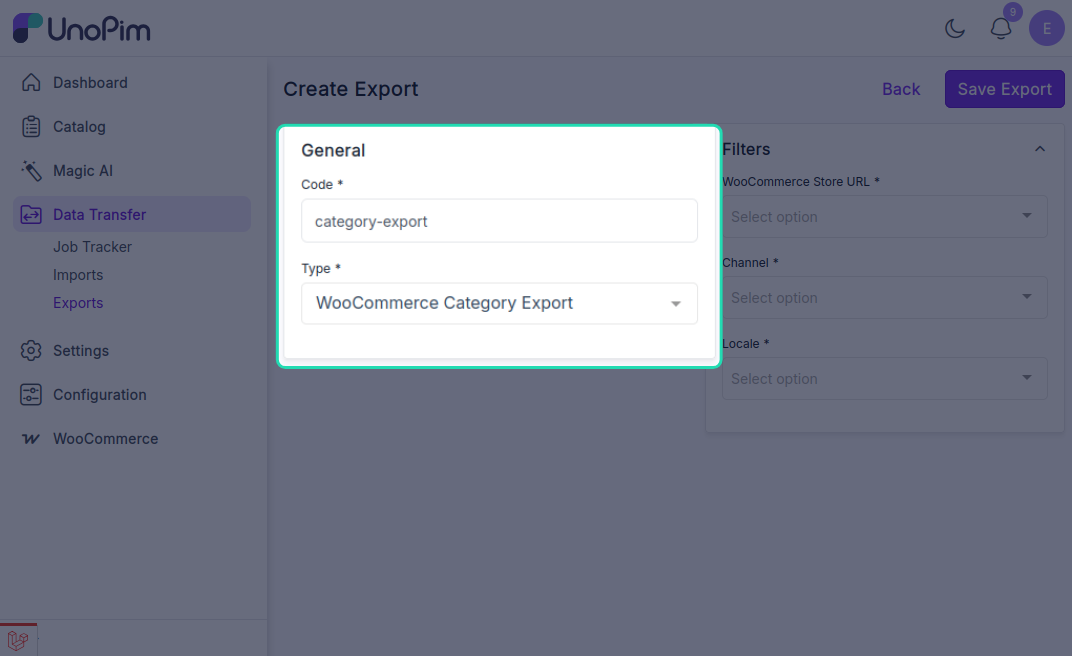This screenshot has width=1072, height=656.
Task: Click the Back link
Action: tap(900, 89)
